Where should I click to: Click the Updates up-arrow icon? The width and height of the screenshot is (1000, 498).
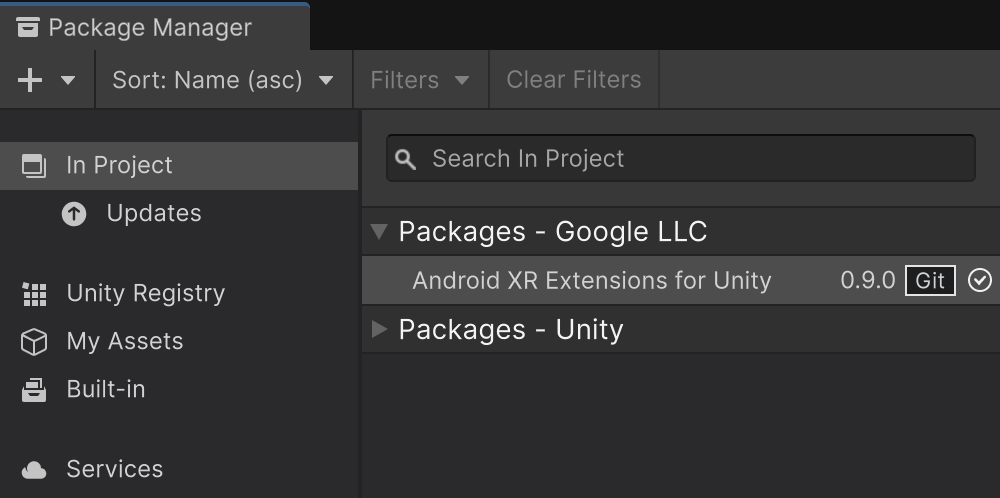tap(74, 214)
